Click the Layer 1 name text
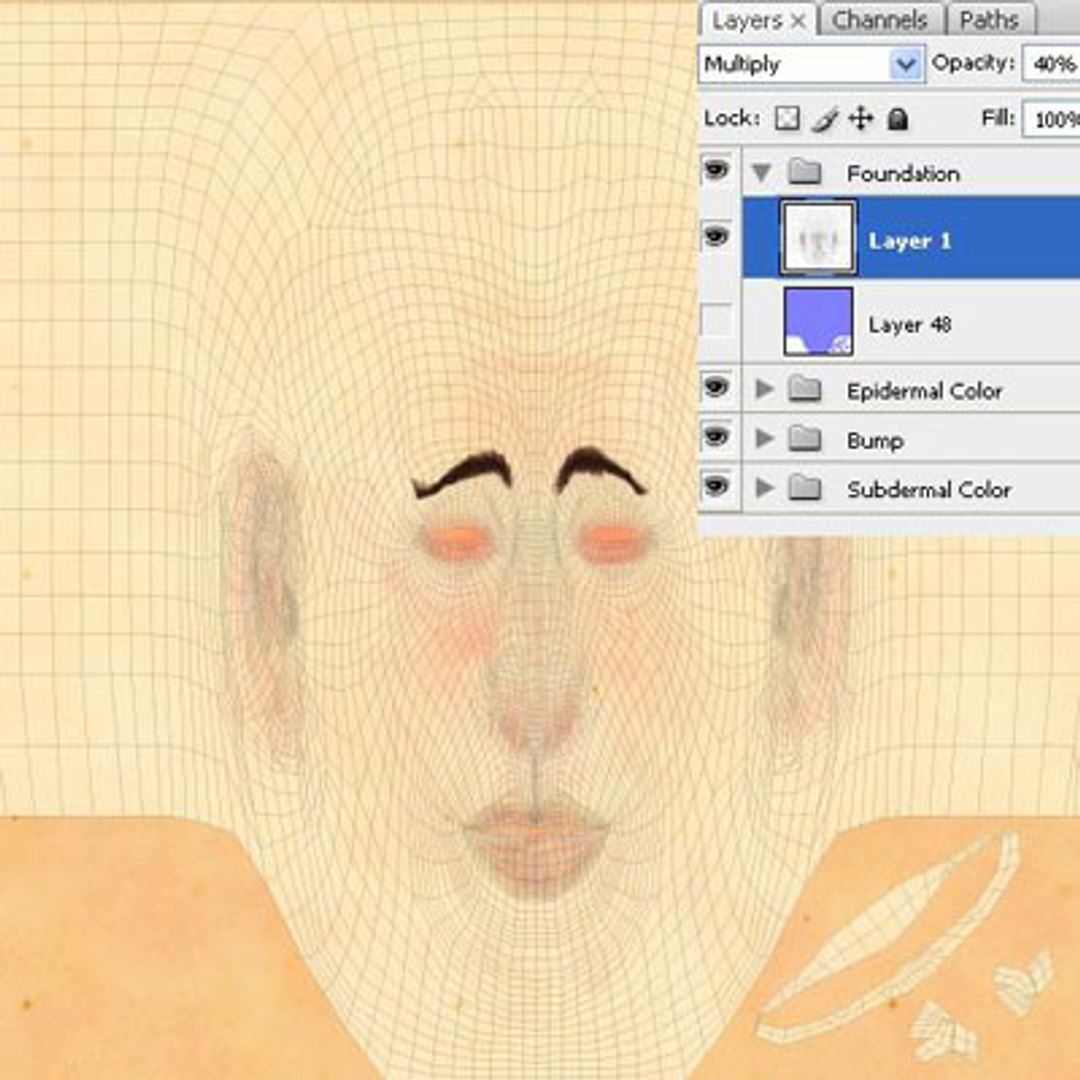The width and height of the screenshot is (1080, 1080). (x=910, y=241)
